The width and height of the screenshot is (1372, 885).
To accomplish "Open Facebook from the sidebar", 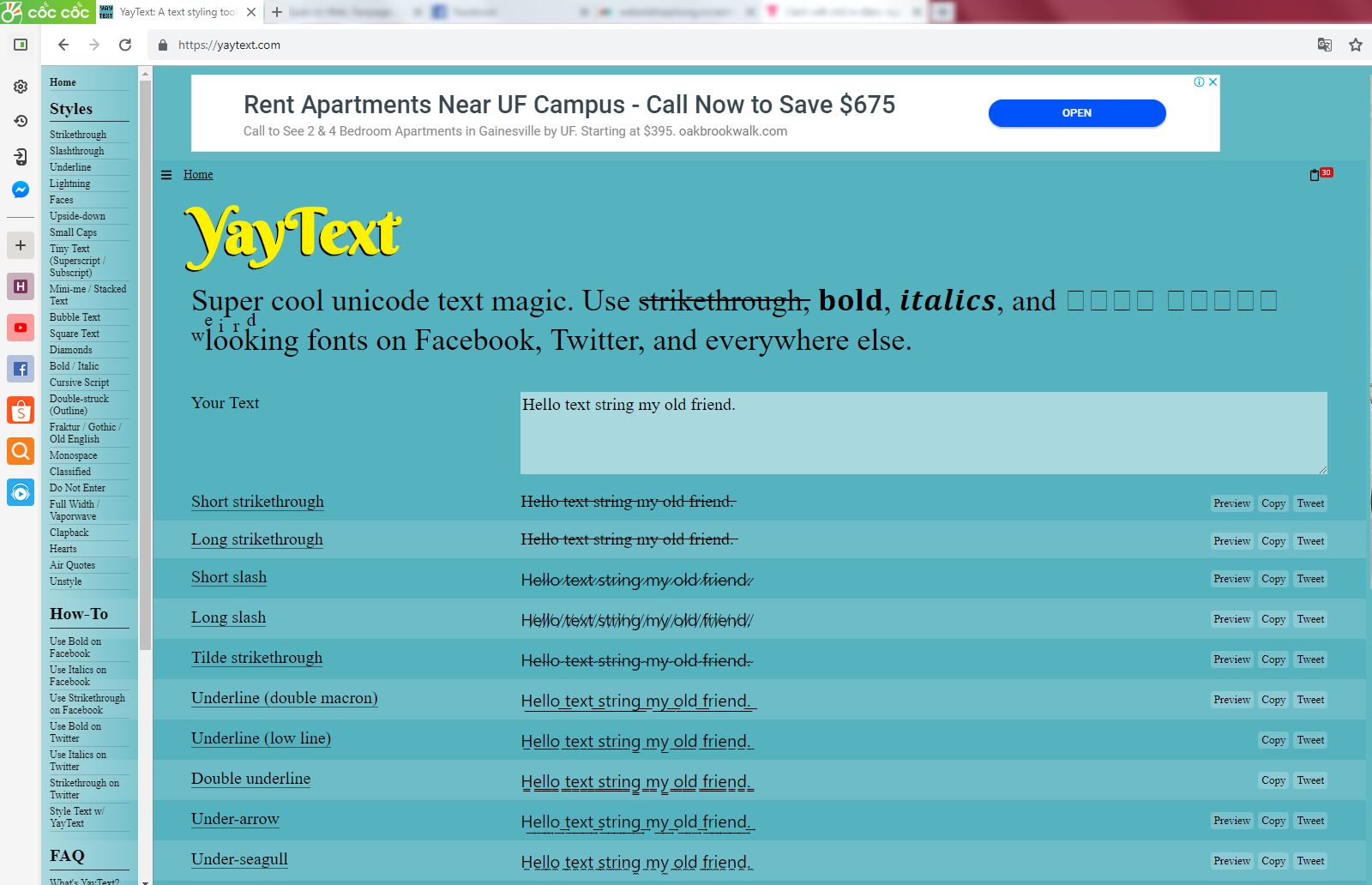I will (x=21, y=369).
